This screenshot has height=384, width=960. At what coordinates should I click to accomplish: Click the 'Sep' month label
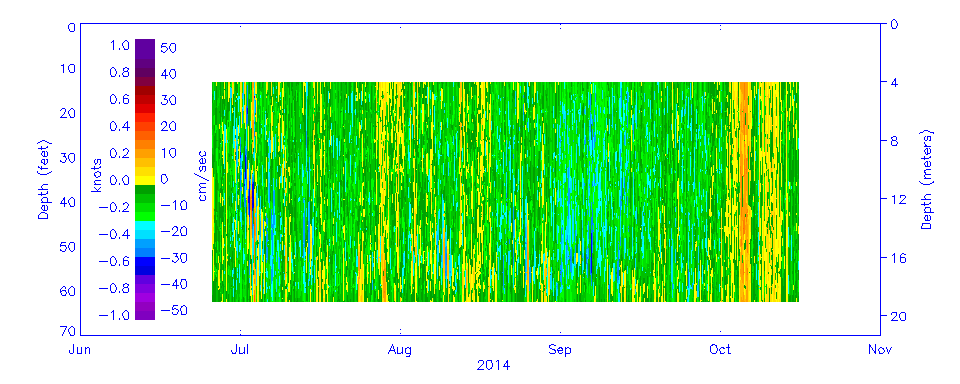pyautogui.click(x=560, y=350)
